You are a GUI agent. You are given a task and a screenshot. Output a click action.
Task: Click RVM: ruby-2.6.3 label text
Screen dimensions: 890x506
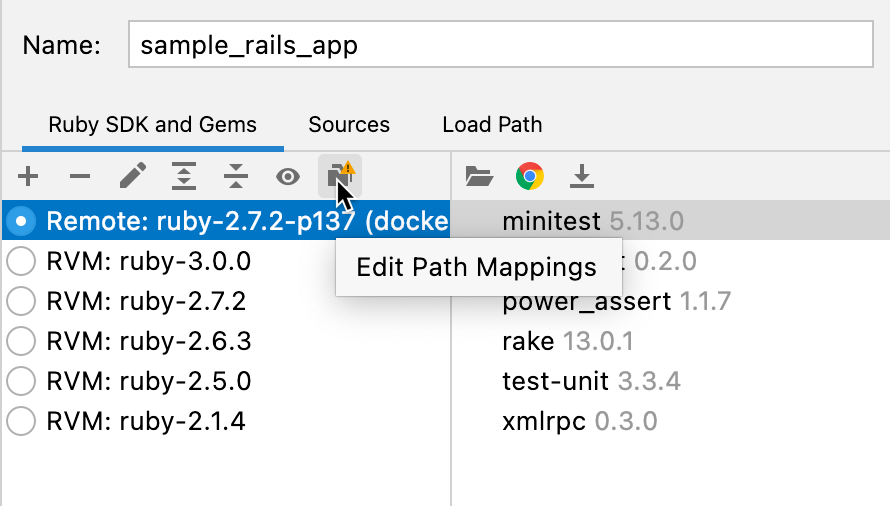(x=149, y=341)
